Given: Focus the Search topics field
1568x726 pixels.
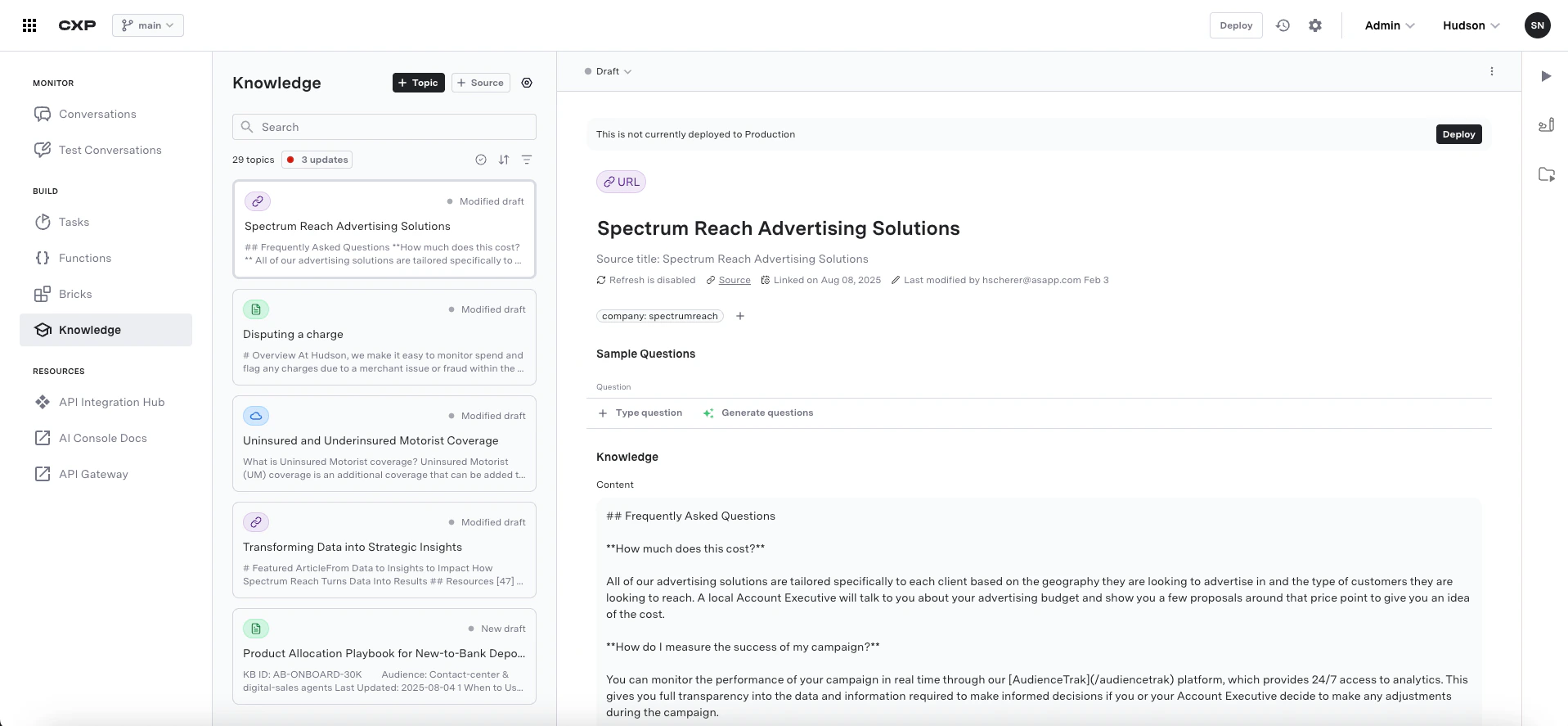Looking at the screenshot, I should pyautogui.click(x=384, y=127).
